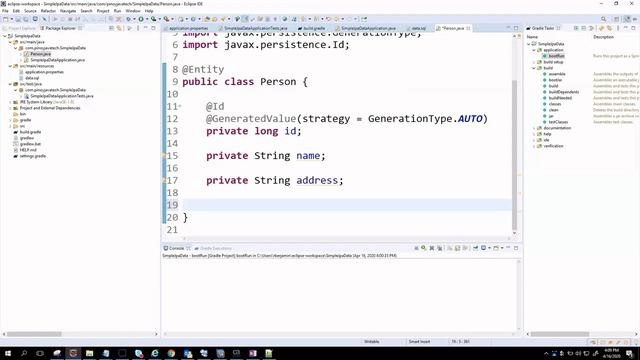The image size is (640, 360).
Task: Open dropdown arrow next to Run button
Action: pyautogui.click(x=147, y=19)
